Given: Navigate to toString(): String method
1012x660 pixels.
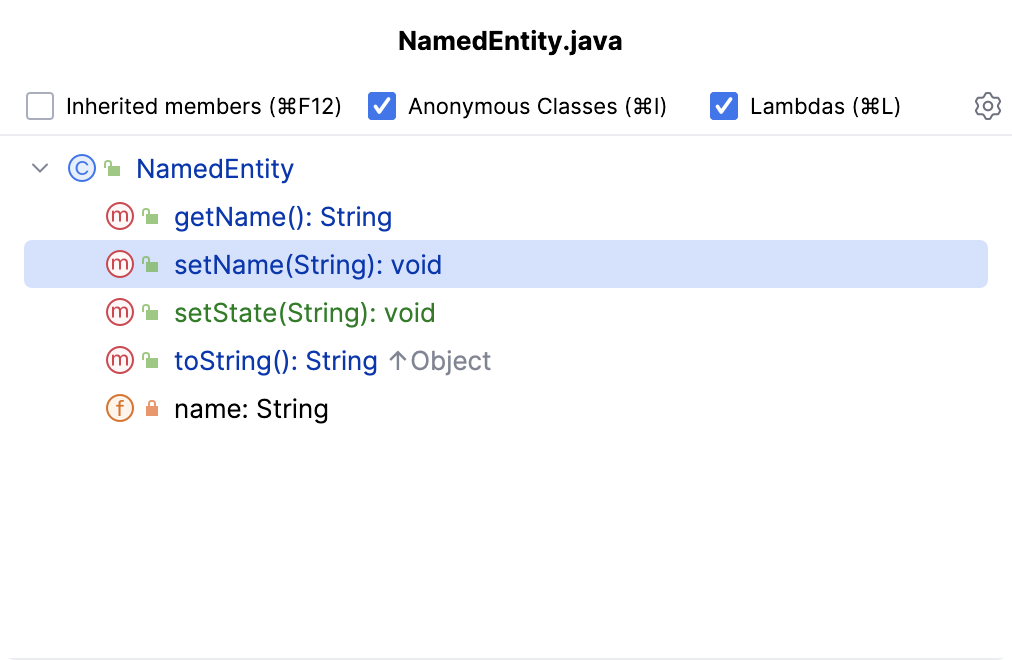Looking at the screenshot, I should coord(275,360).
